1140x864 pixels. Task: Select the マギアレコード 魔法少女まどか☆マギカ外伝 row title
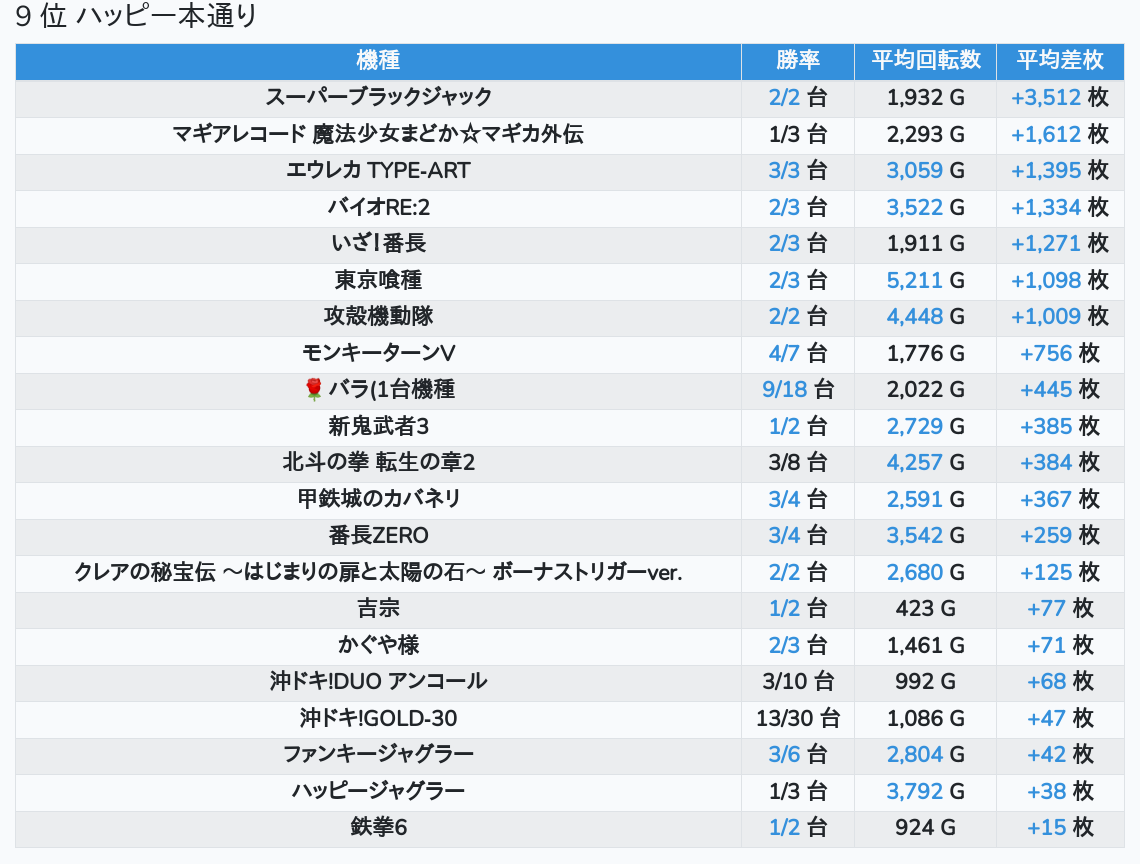coord(378,134)
